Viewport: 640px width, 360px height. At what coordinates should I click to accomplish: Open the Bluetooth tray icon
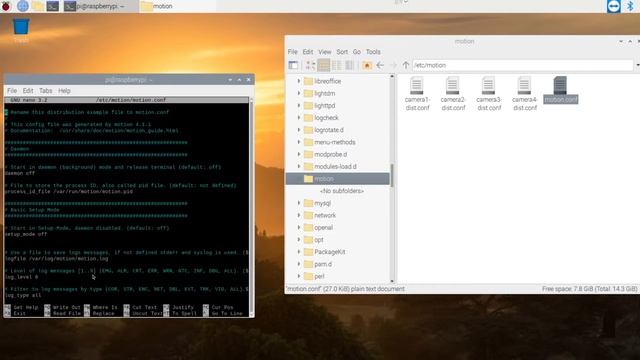coord(630,6)
